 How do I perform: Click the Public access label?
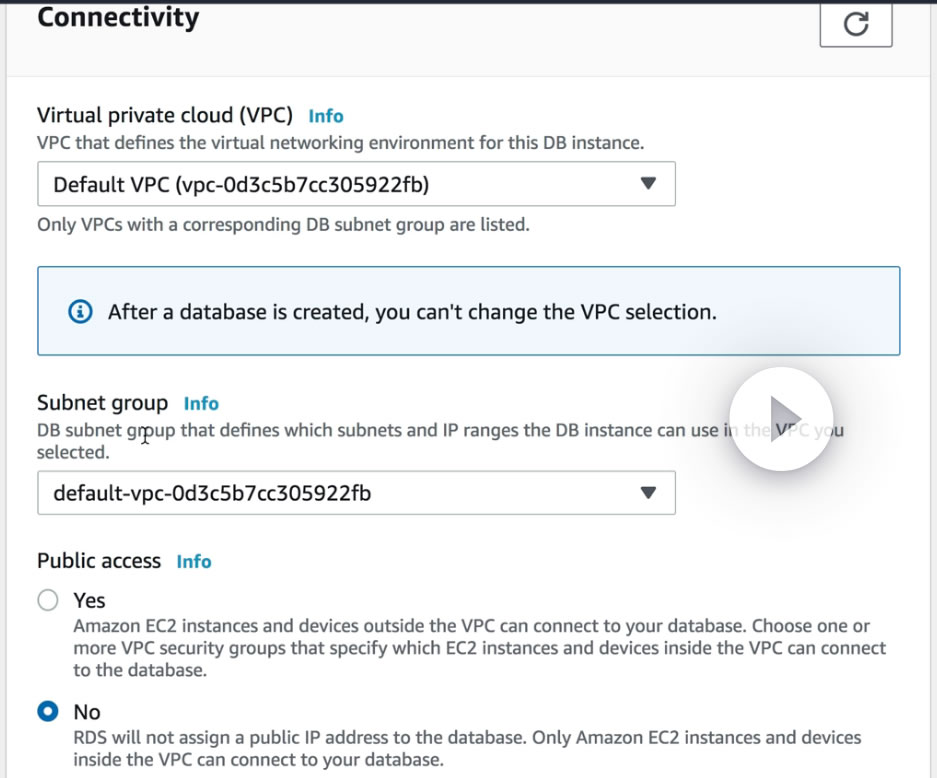click(99, 561)
